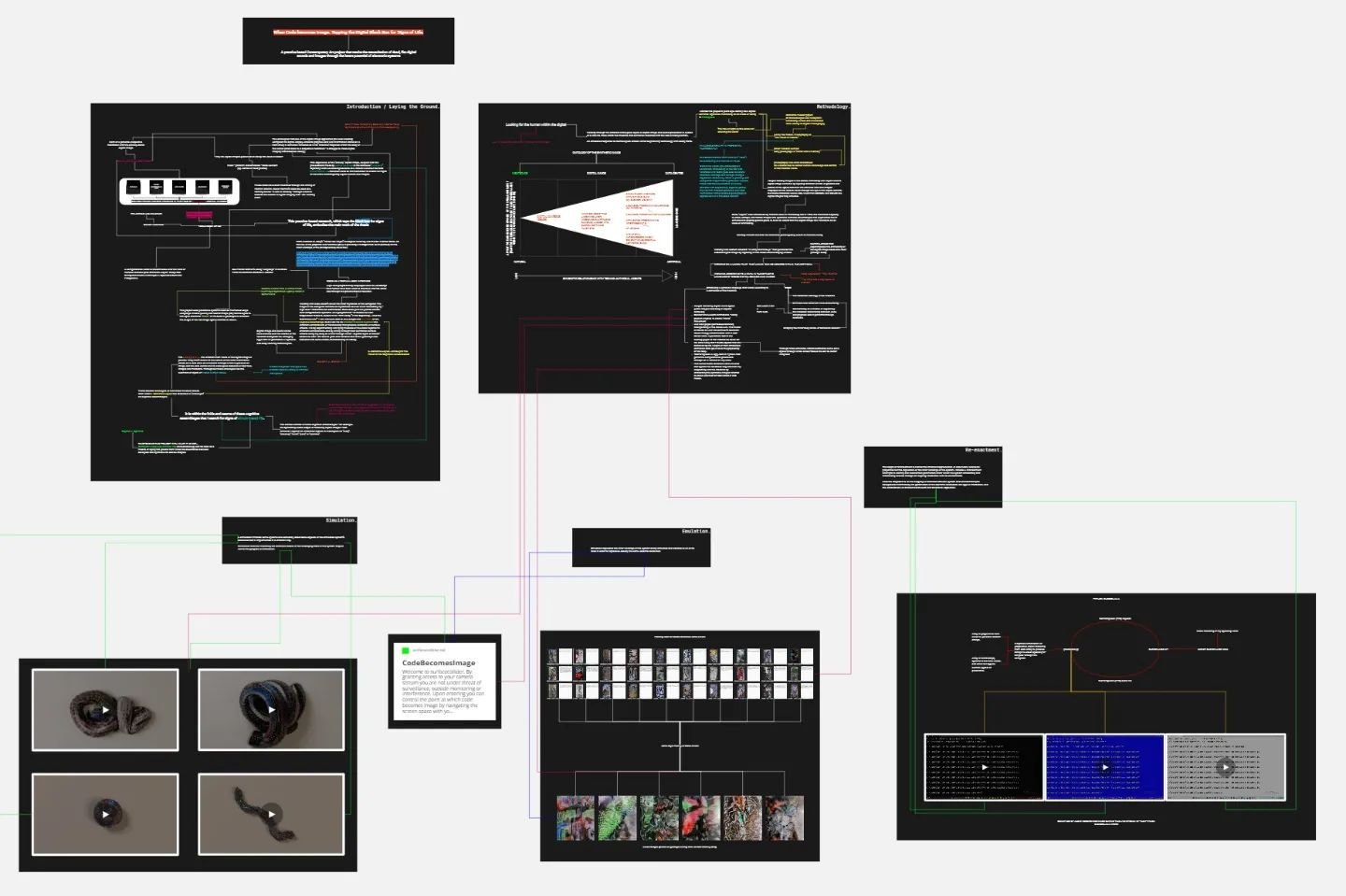Play the video of two coiled snake objects

tap(106, 710)
